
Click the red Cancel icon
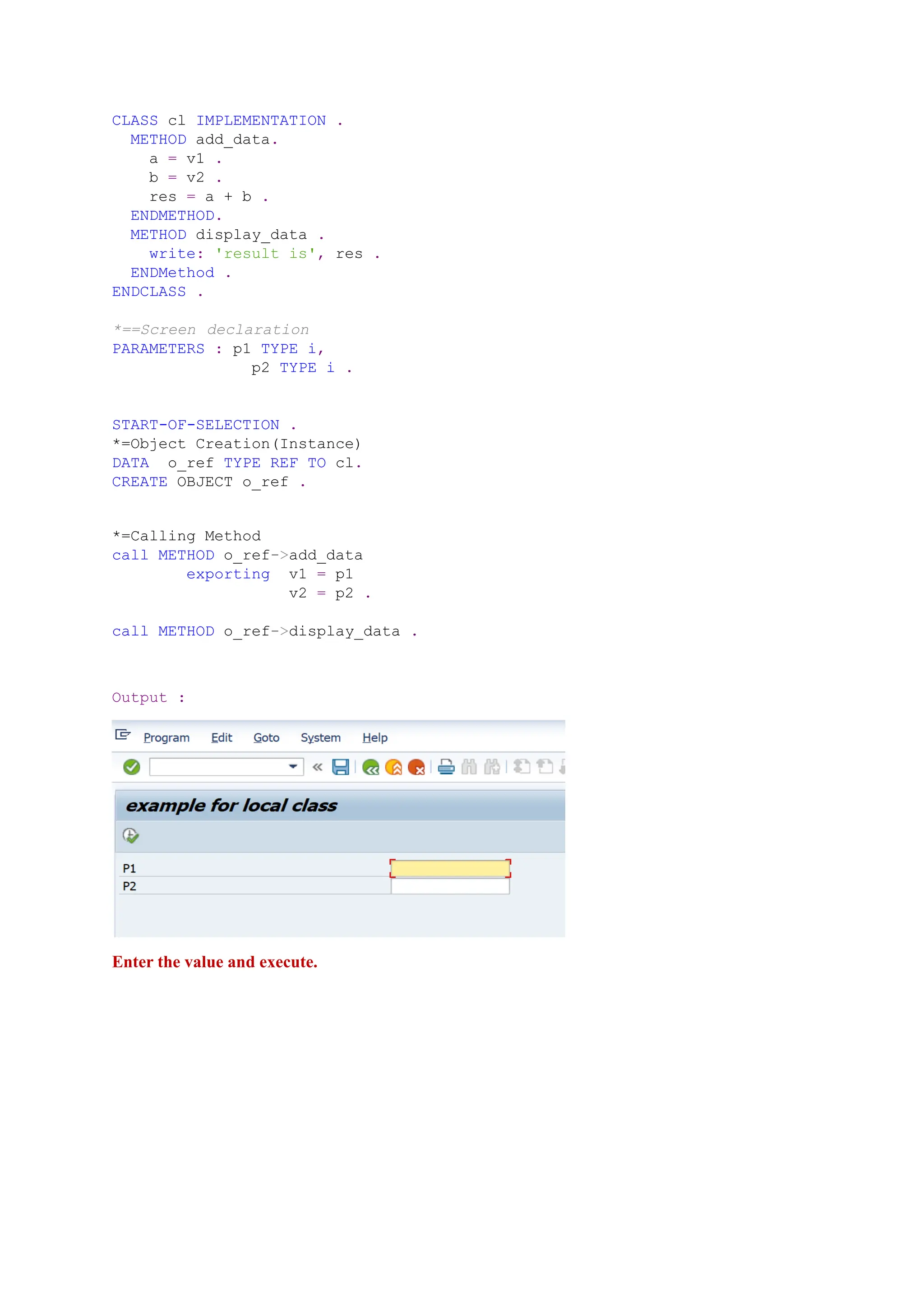point(416,767)
